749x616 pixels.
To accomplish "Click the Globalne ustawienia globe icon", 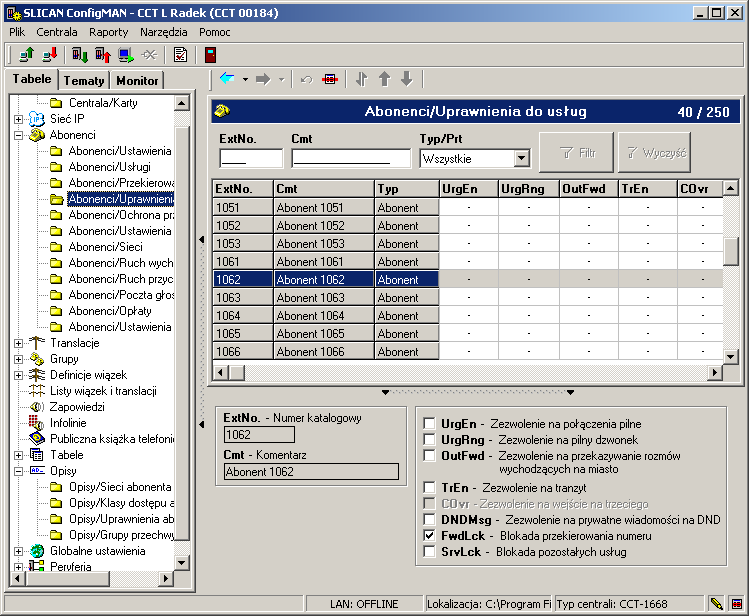I will click(37, 551).
